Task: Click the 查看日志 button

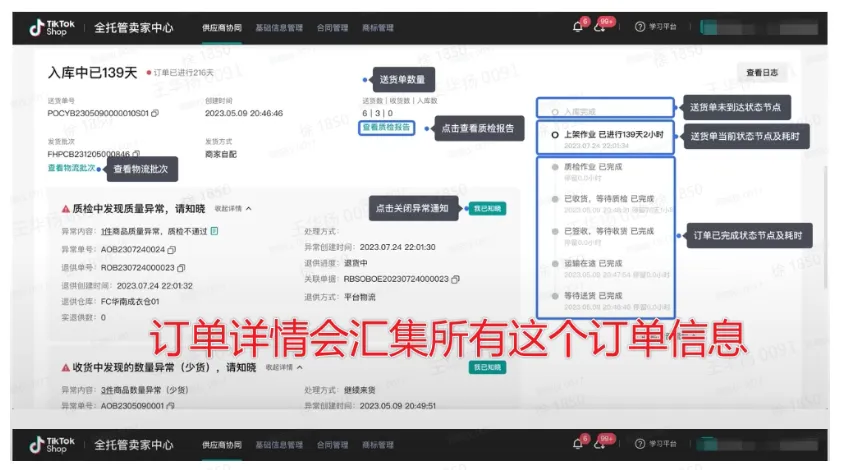Action: point(762,73)
